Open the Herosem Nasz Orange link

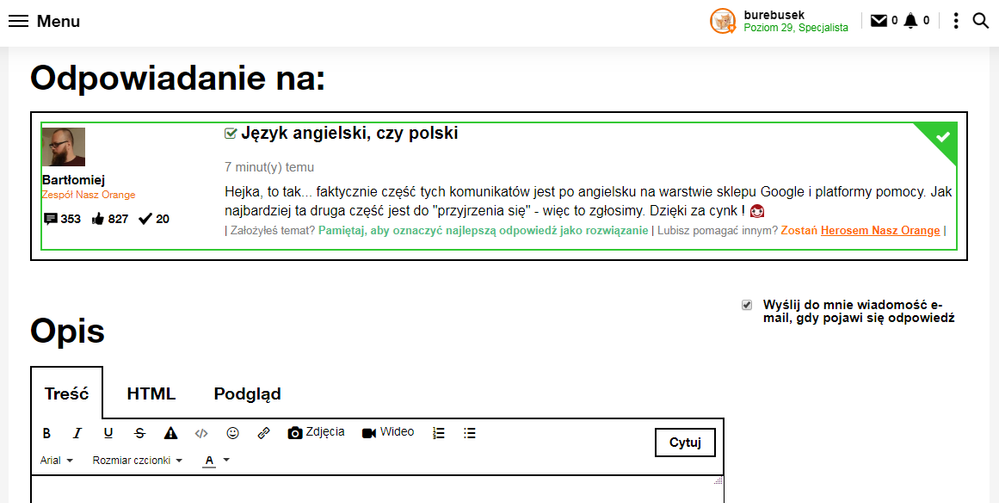tap(880, 231)
